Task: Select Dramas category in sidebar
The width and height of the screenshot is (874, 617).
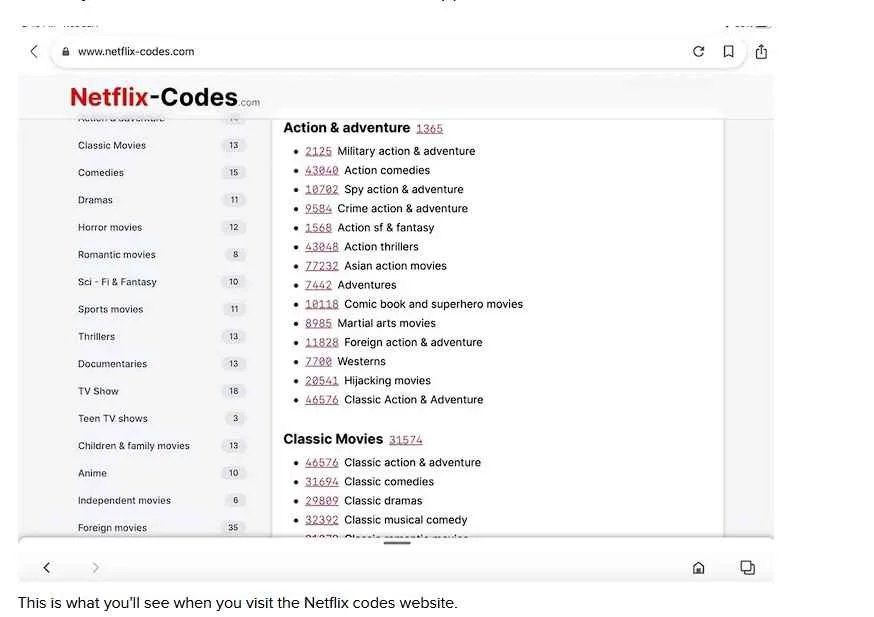Action: pos(95,200)
